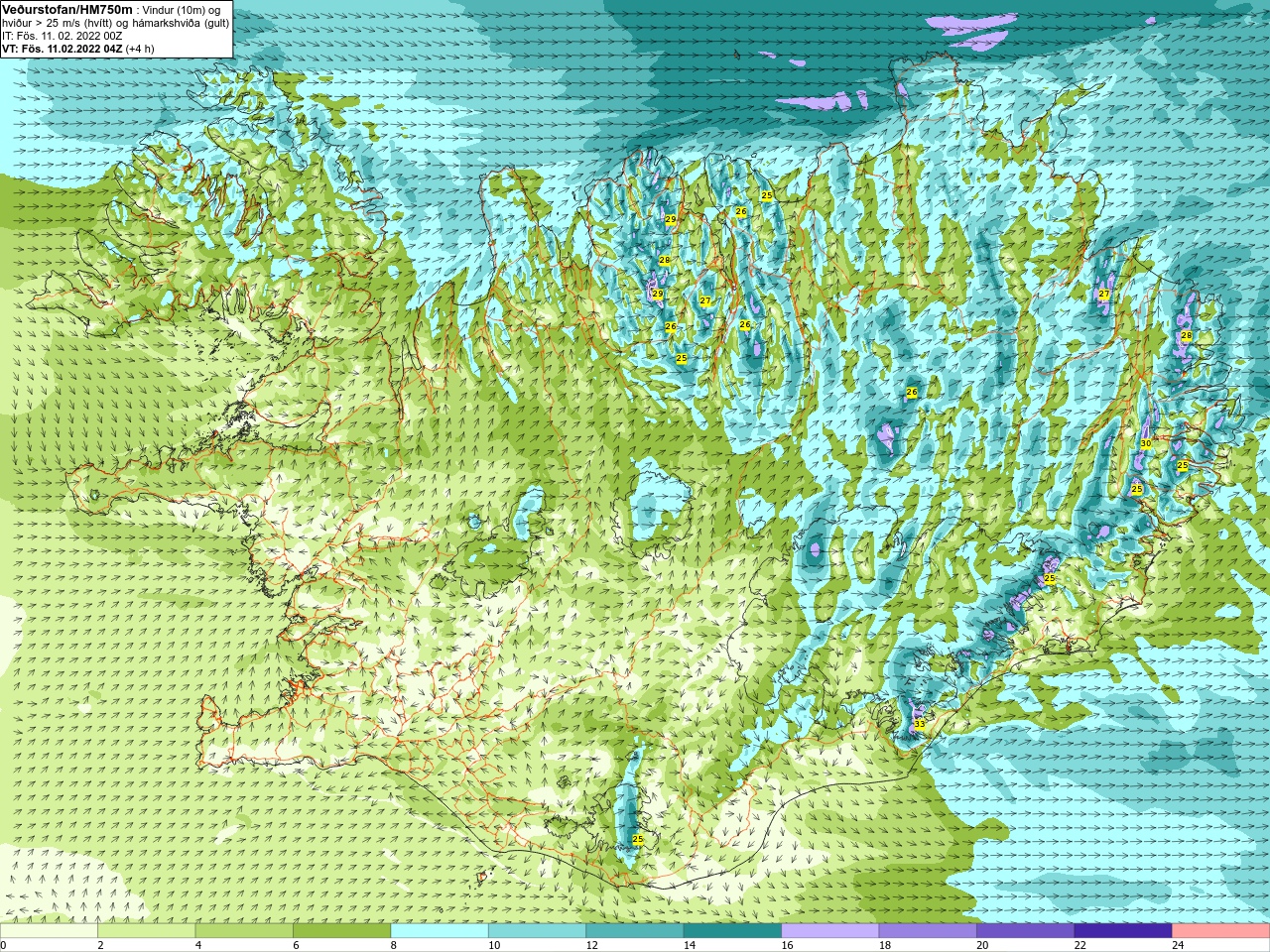Click the dark teal 14–16 m/s legend swatch
The image size is (1270, 952).
732,930
